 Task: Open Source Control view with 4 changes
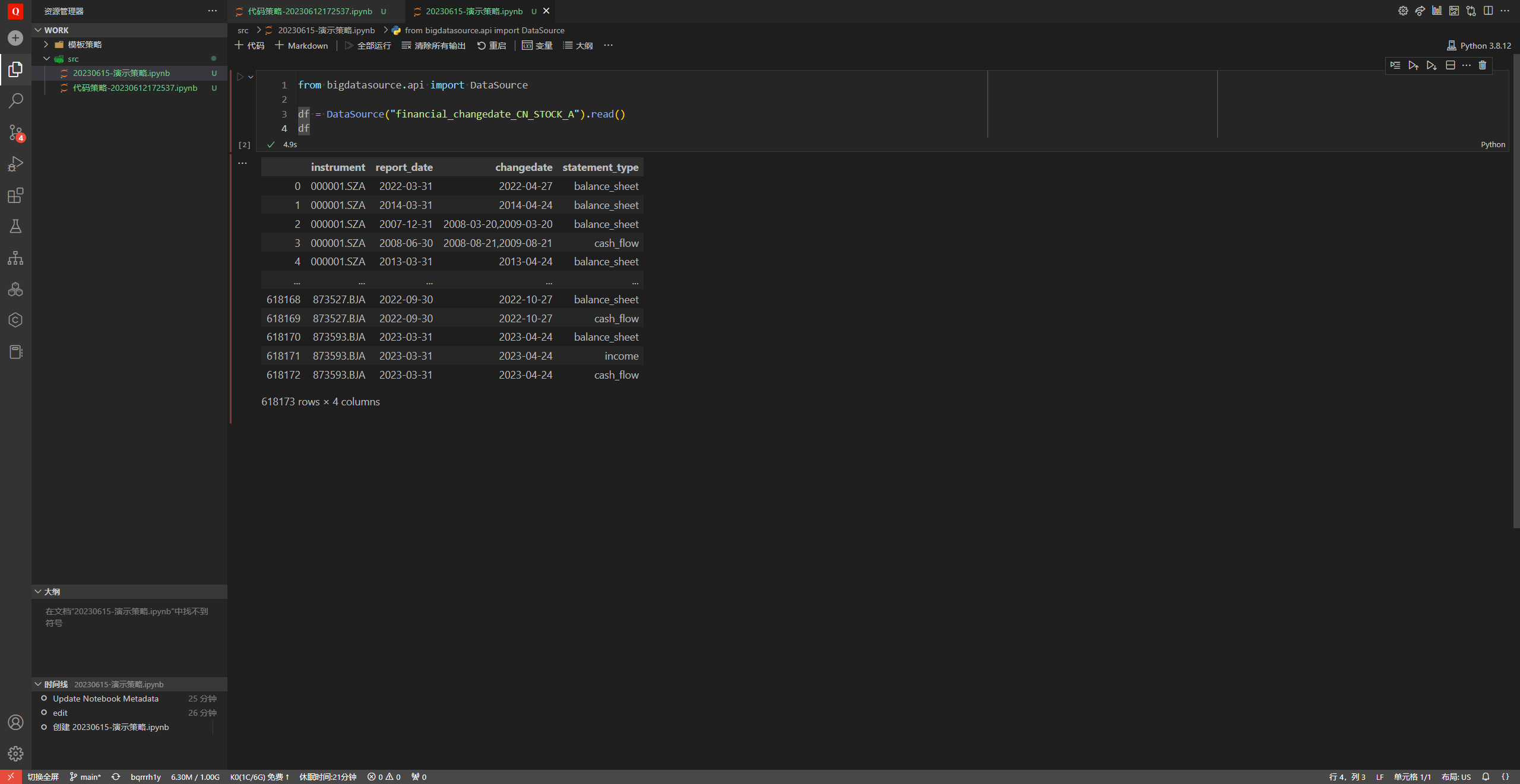15,132
